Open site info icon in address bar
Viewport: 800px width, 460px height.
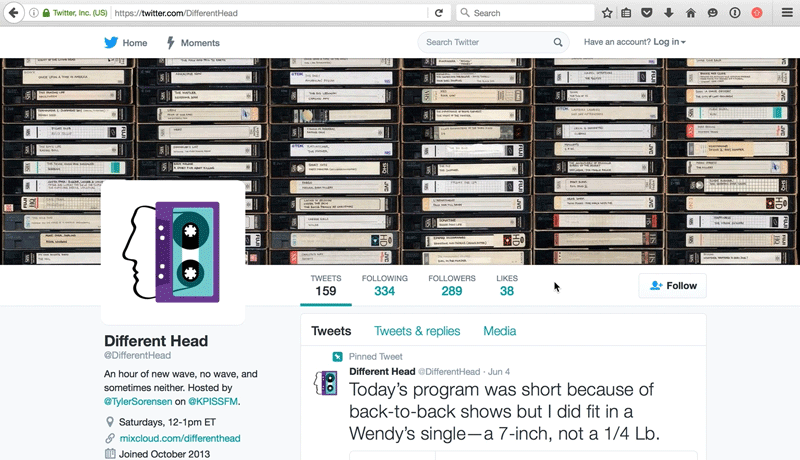point(34,13)
